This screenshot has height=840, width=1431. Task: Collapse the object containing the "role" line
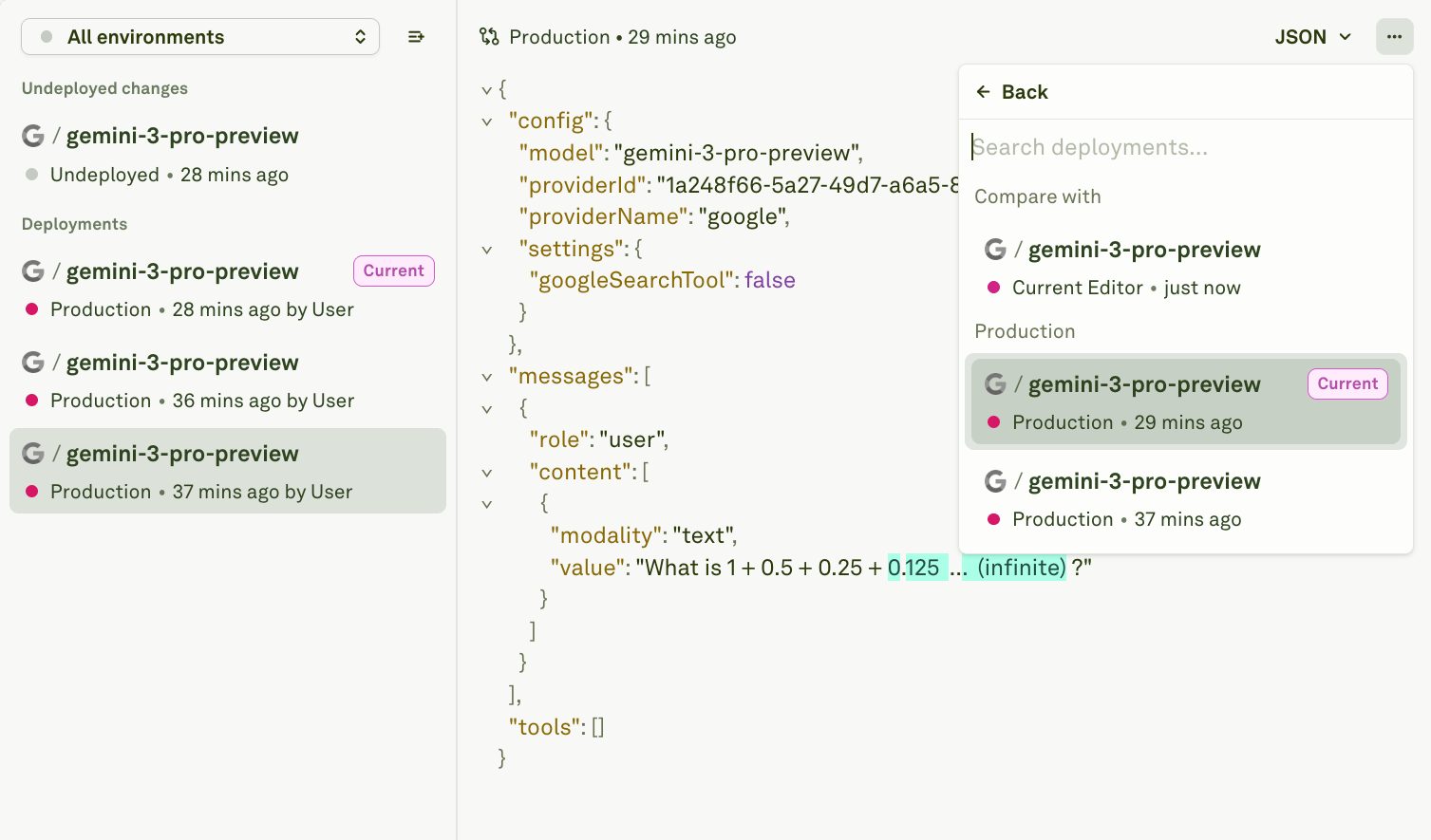pos(487,409)
